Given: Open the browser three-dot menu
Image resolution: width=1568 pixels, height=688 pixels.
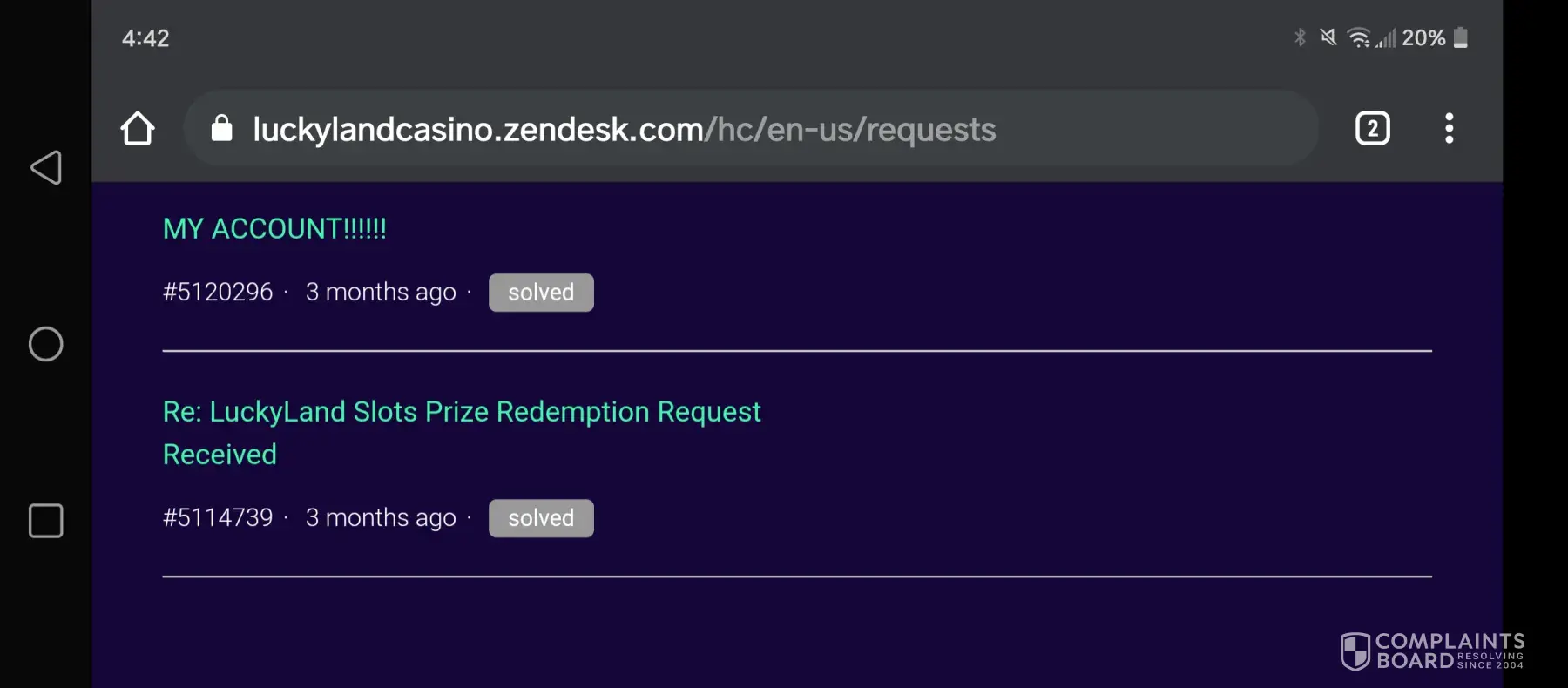Looking at the screenshot, I should [x=1449, y=129].
